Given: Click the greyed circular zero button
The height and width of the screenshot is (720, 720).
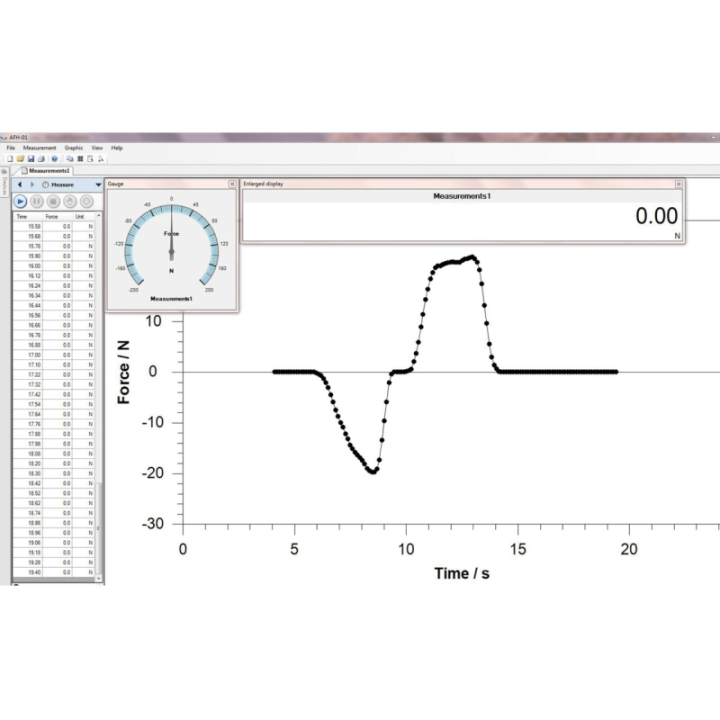Looking at the screenshot, I should (86, 202).
